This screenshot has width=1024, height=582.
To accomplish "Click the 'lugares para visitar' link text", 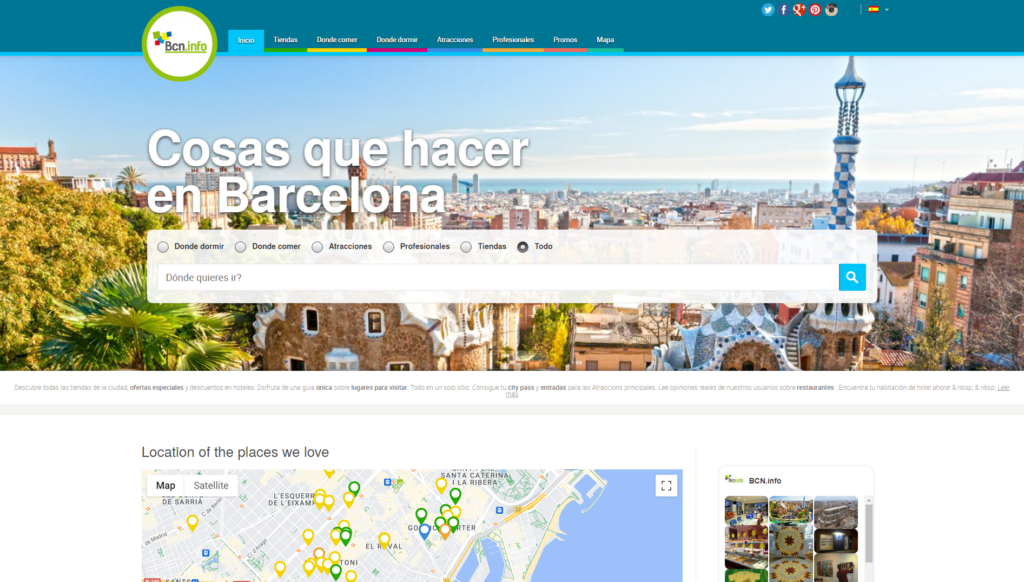I will point(379,387).
